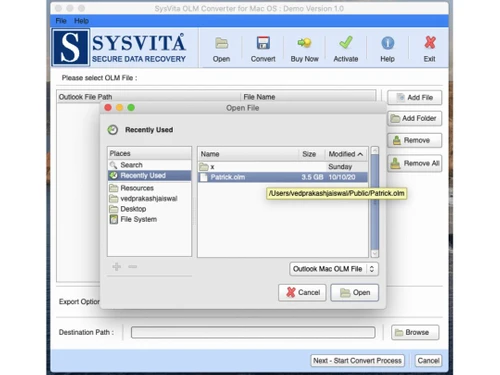Click scrollbar down arrow in file list

click(375, 254)
